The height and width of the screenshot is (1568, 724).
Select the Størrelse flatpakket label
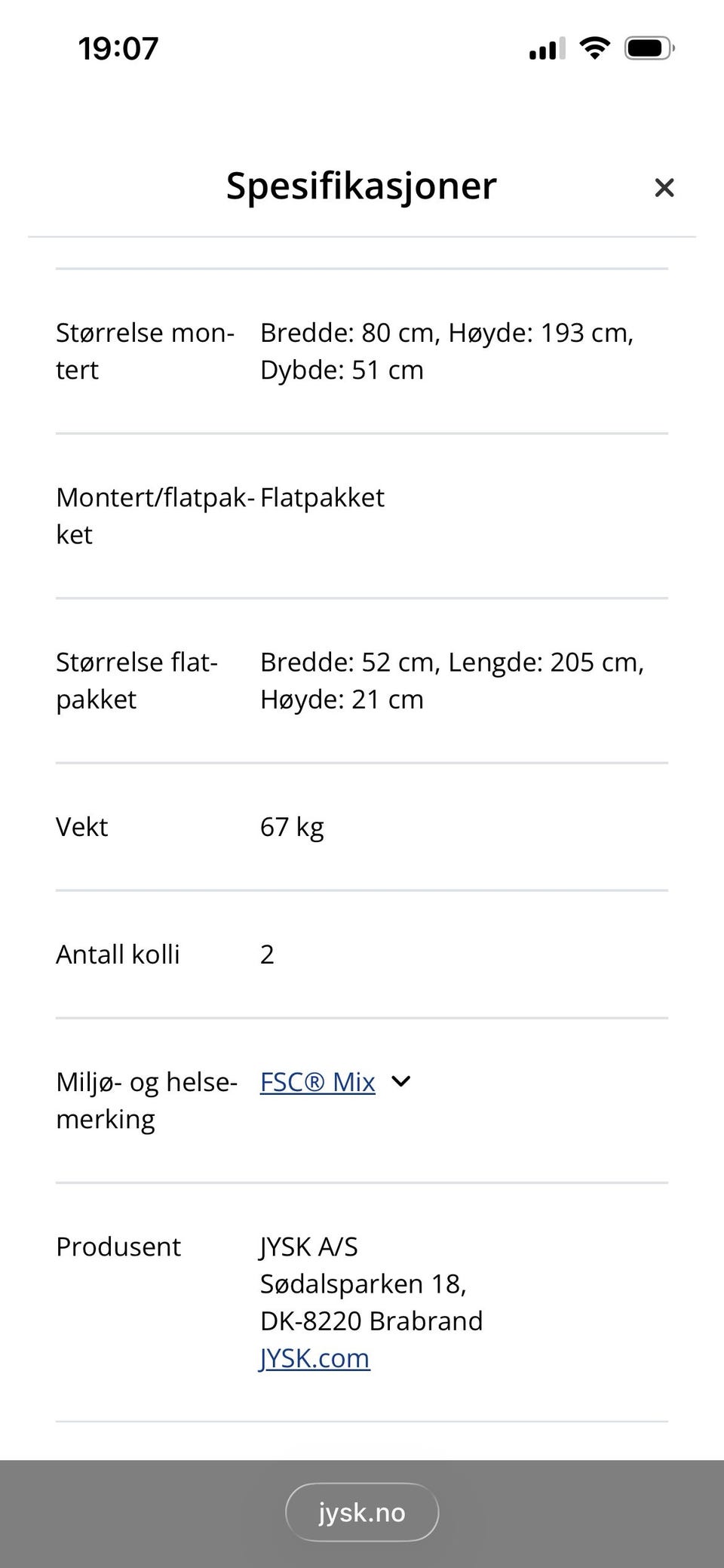(137, 681)
